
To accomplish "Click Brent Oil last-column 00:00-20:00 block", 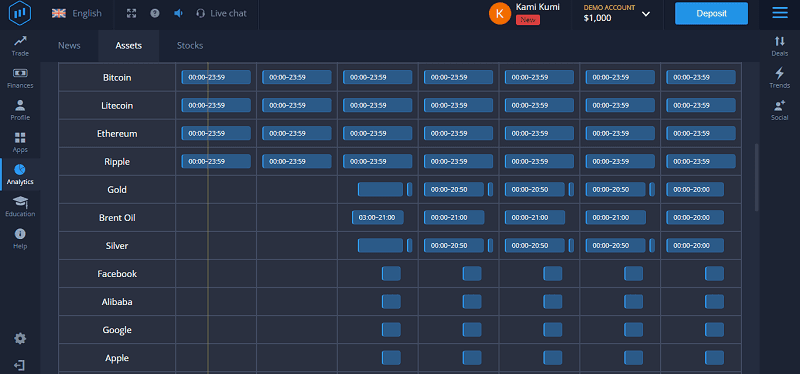I will tap(695, 217).
